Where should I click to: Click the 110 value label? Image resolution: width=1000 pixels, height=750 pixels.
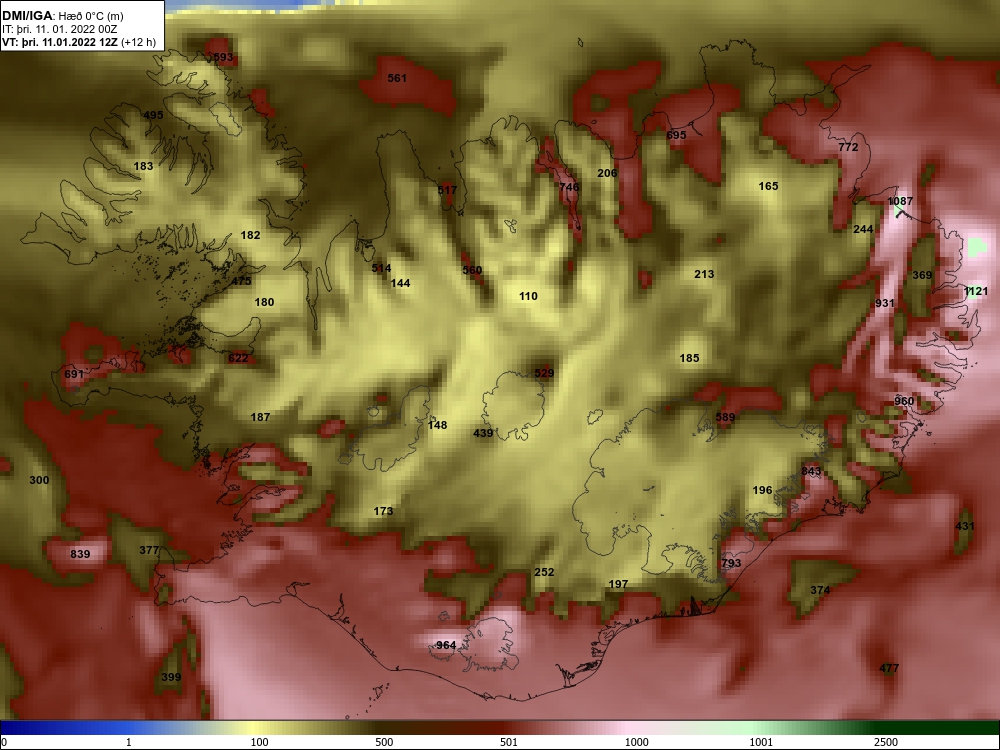pos(528,296)
